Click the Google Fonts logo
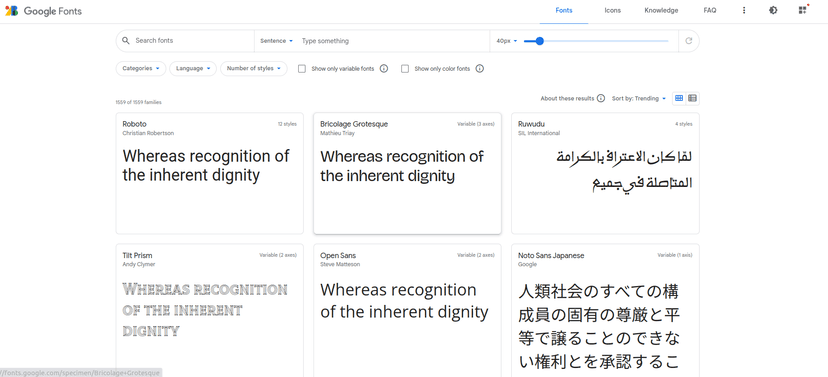The height and width of the screenshot is (377, 828). tap(43, 11)
